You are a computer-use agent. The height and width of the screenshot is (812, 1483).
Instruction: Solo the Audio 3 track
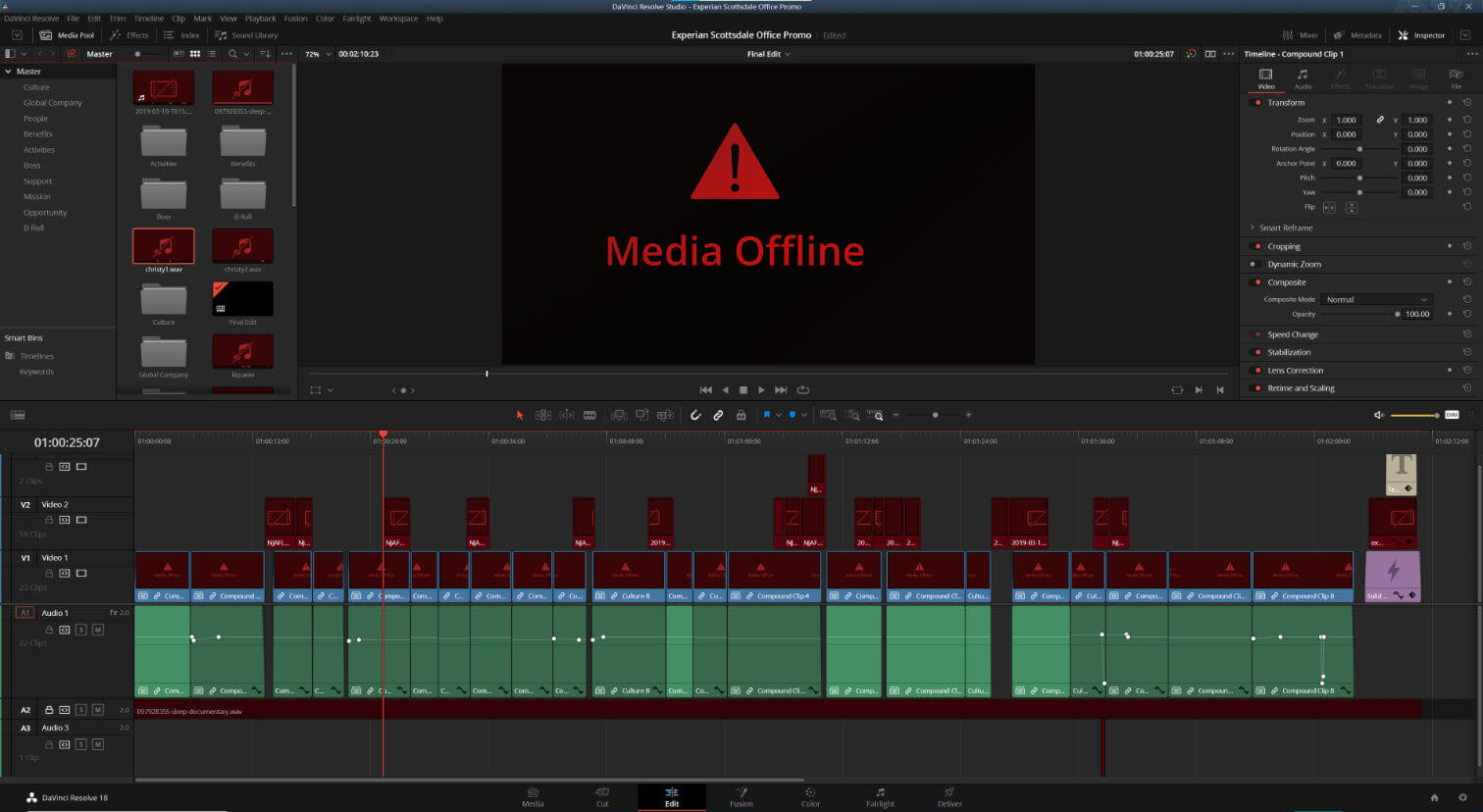tap(81, 744)
